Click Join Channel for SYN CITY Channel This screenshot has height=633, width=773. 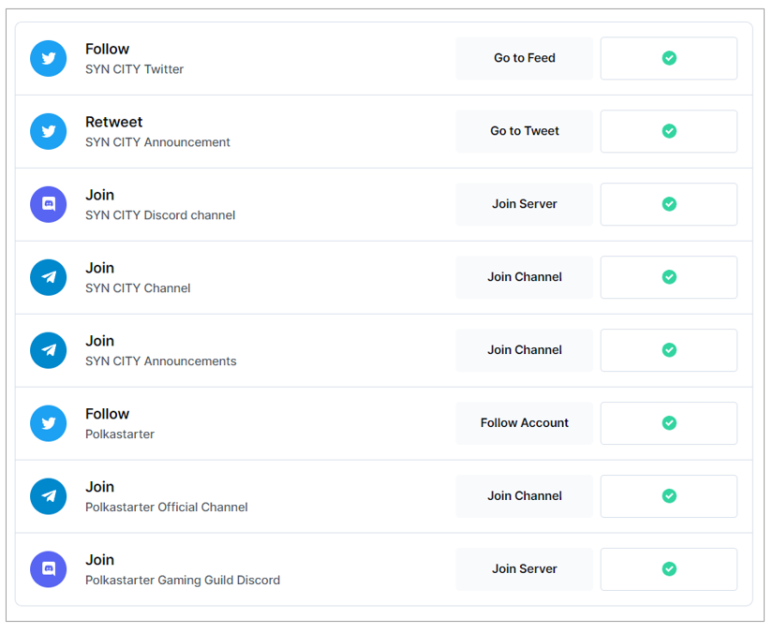coord(525,277)
